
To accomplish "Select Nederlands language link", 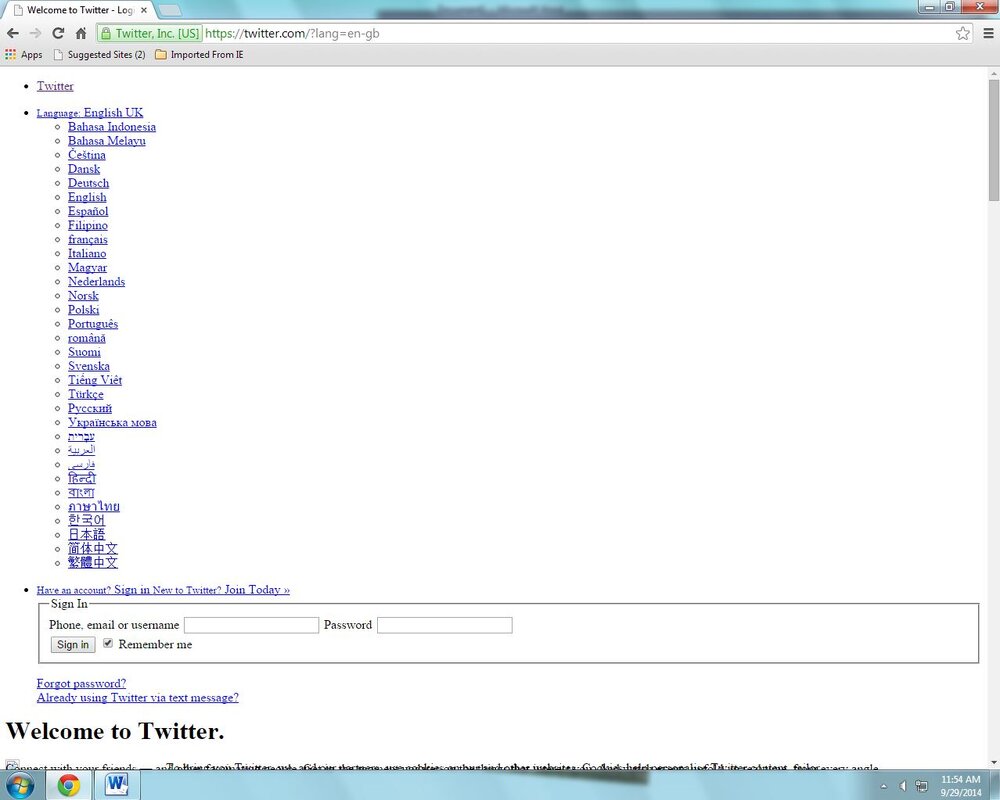I will (96, 281).
